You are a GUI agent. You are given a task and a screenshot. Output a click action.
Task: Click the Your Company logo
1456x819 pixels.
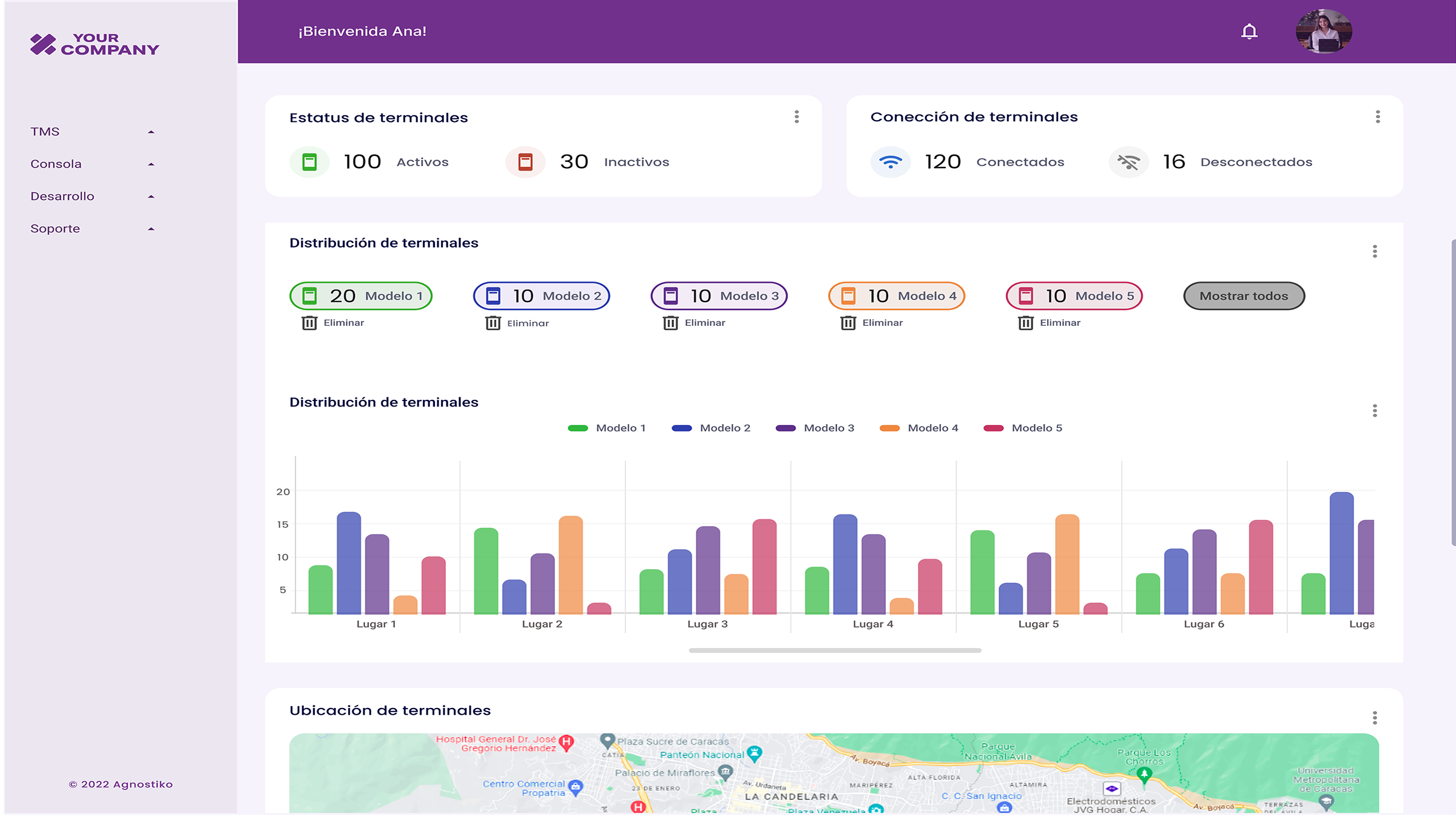point(95,44)
